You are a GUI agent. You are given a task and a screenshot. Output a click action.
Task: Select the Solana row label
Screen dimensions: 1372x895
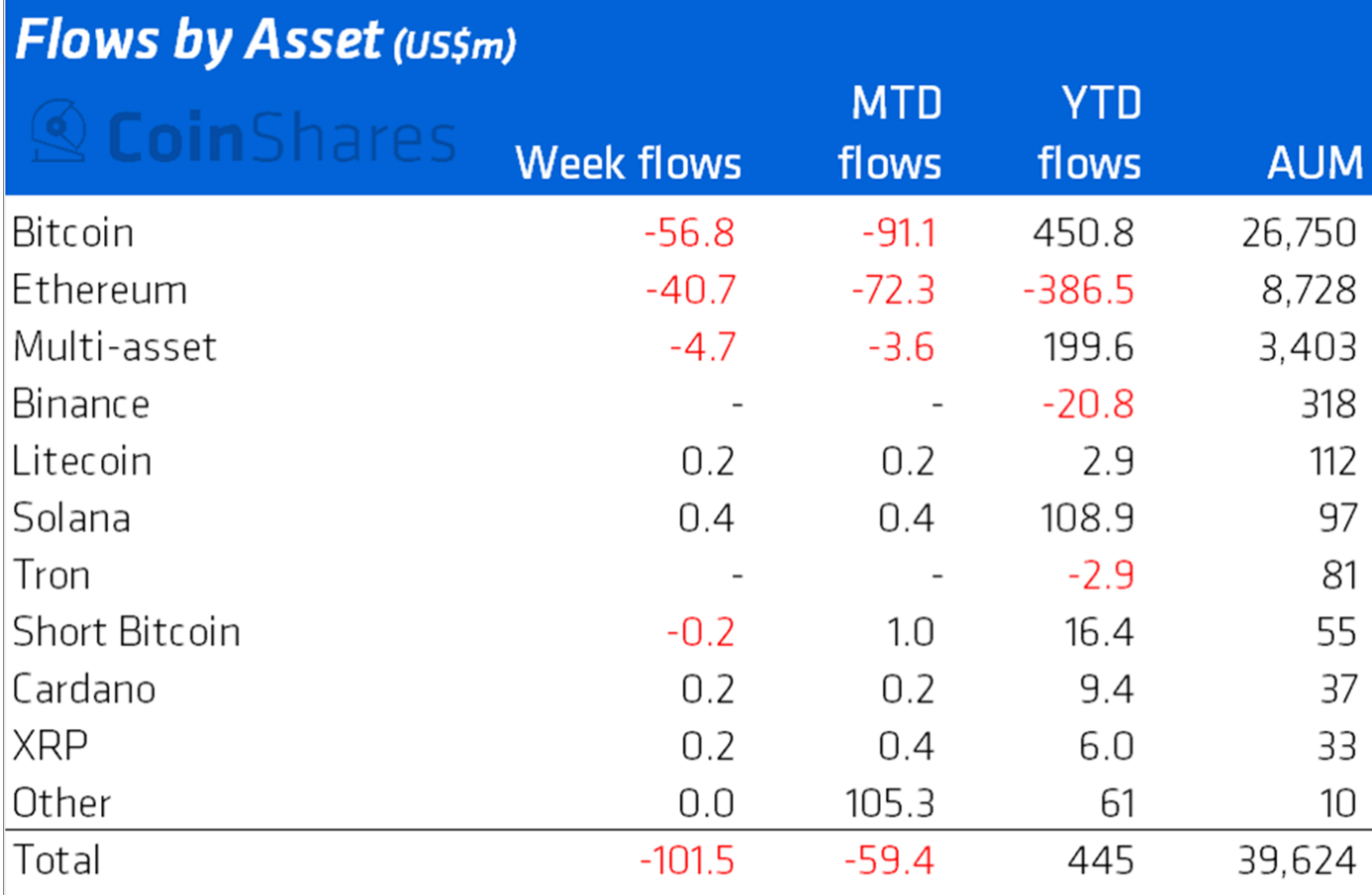71,518
